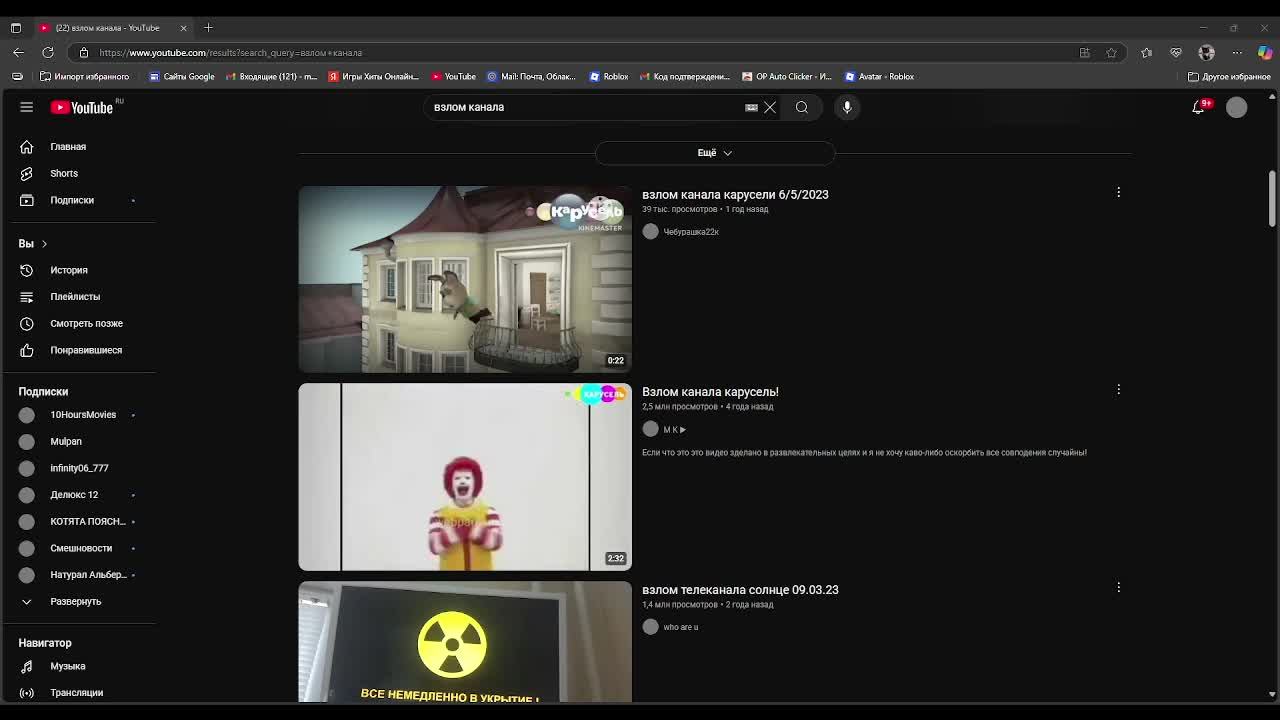Open the title Взлом канала карусель!
Screen dimensions: 1280x720
pyautogui.click(x=710, y=392)
